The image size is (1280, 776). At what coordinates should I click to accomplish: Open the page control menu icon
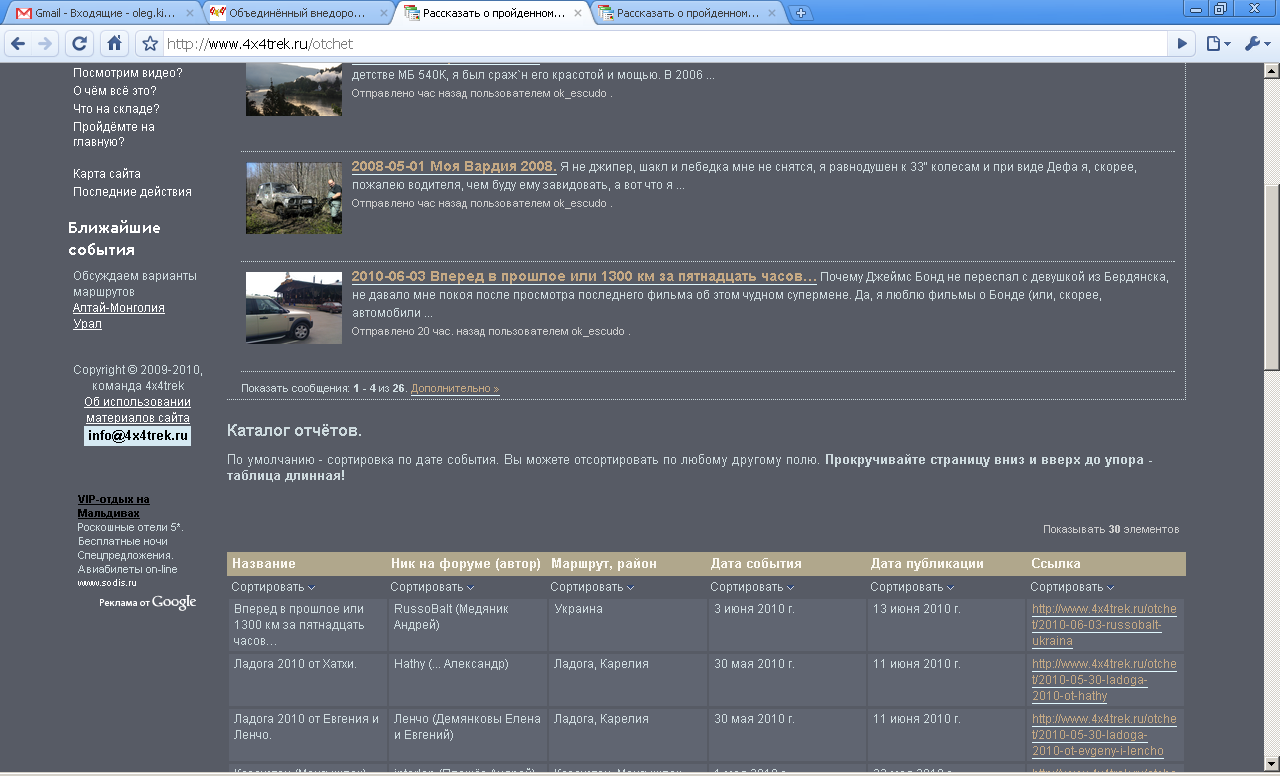tap(1217, 44)
